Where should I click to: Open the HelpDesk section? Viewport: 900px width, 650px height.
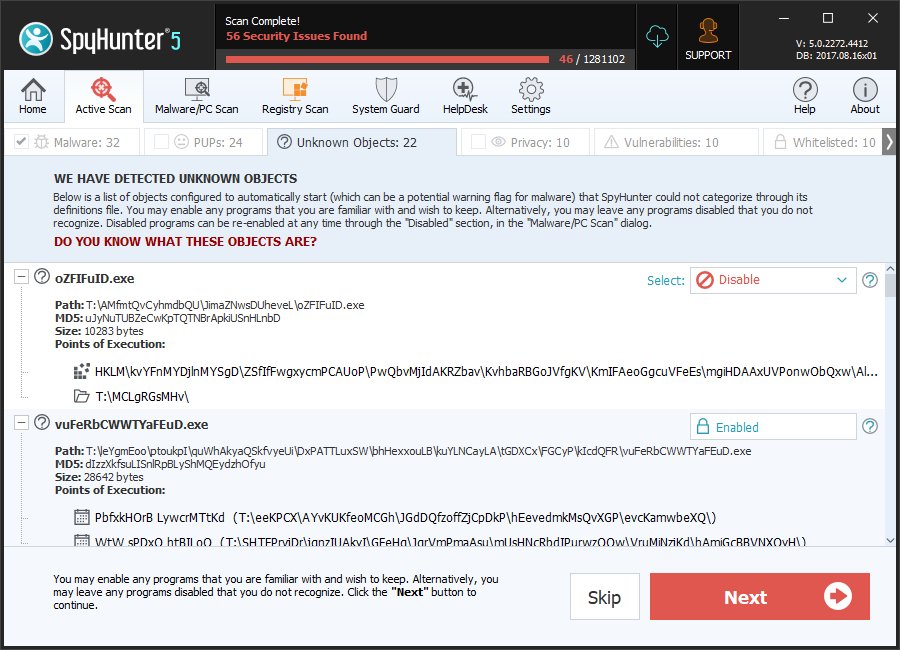coord(465,96)
